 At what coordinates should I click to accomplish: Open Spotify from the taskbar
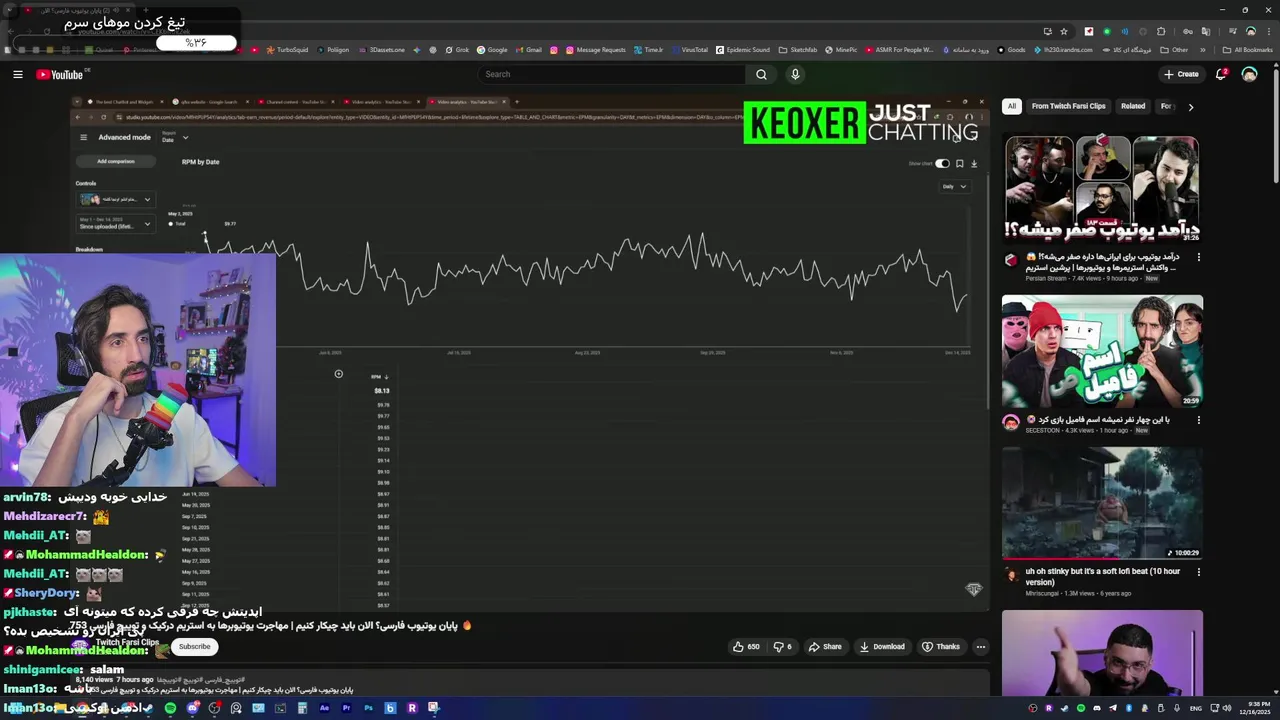[x=171, y=708]
